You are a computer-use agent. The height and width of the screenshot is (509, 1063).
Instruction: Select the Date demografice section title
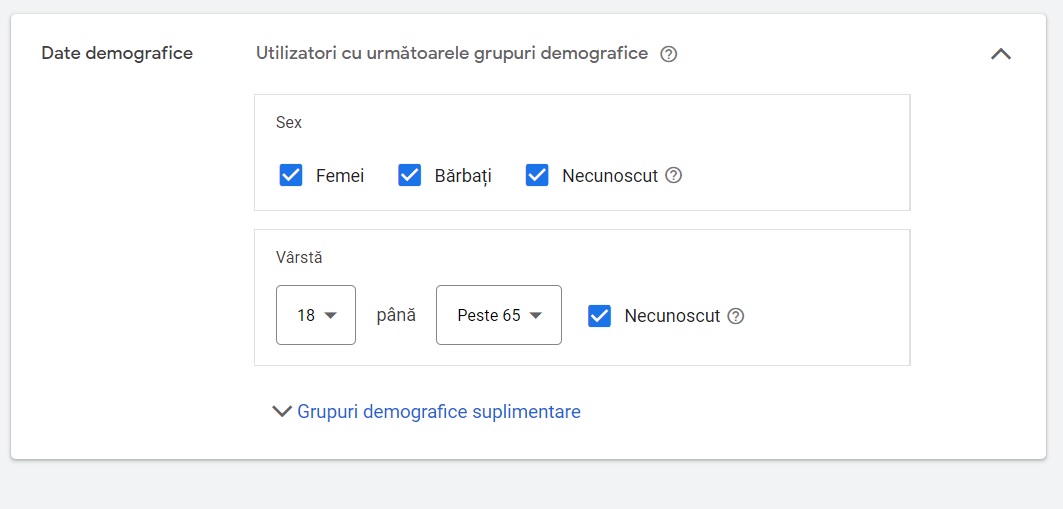click(x=117, y=54)
